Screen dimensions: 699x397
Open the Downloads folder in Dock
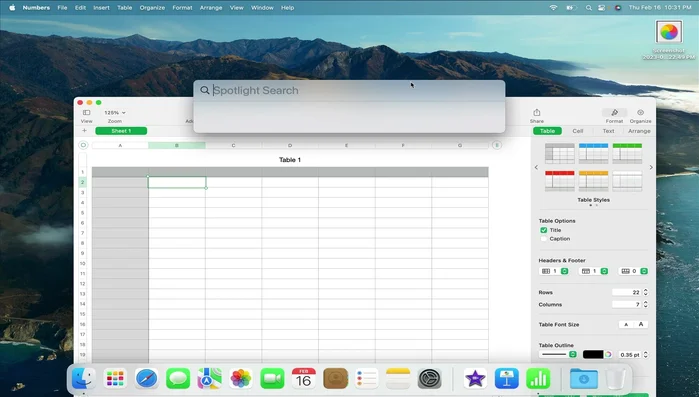tap(584, 379)
